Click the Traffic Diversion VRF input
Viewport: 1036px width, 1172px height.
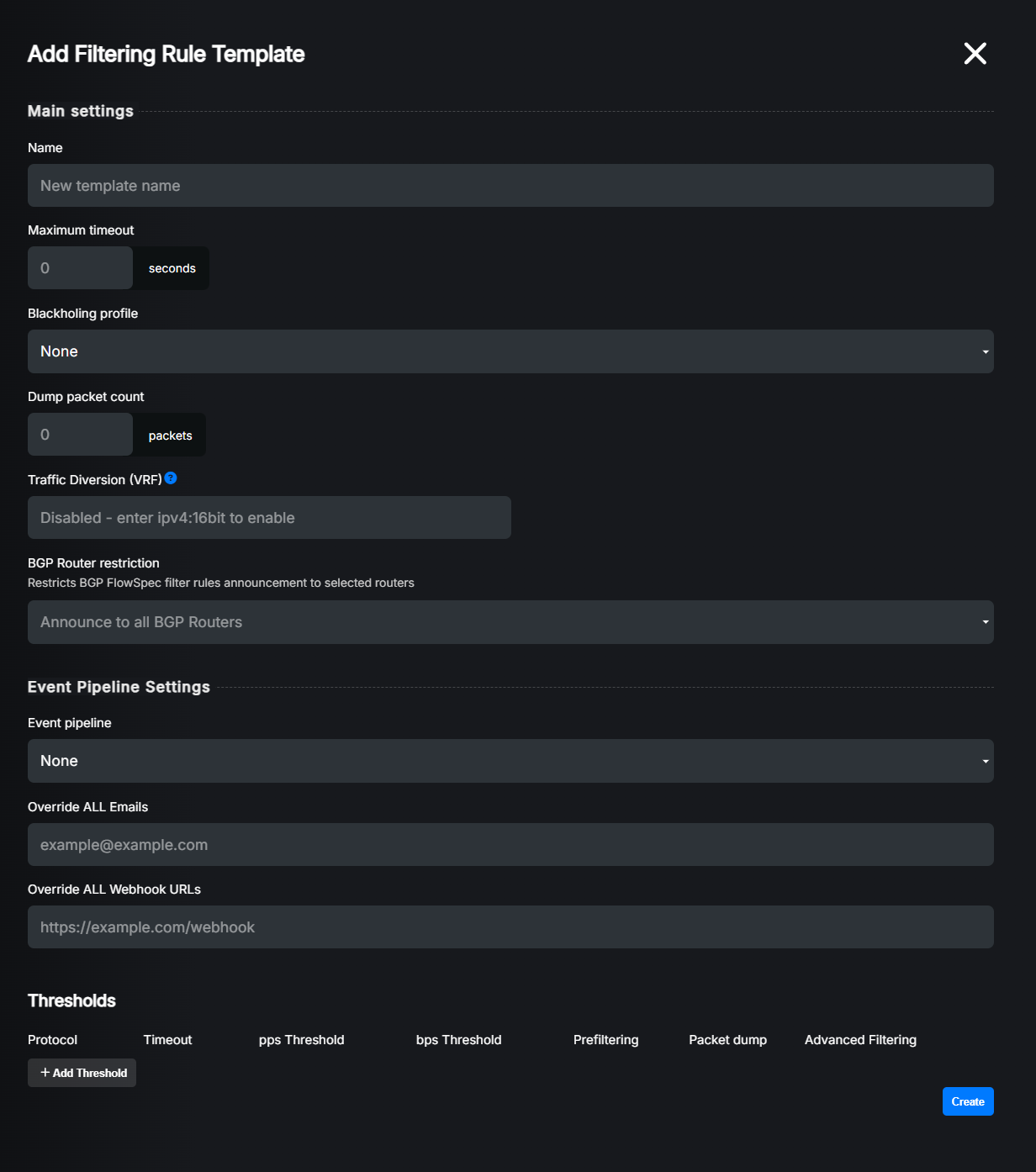click(x=269, y=518)
